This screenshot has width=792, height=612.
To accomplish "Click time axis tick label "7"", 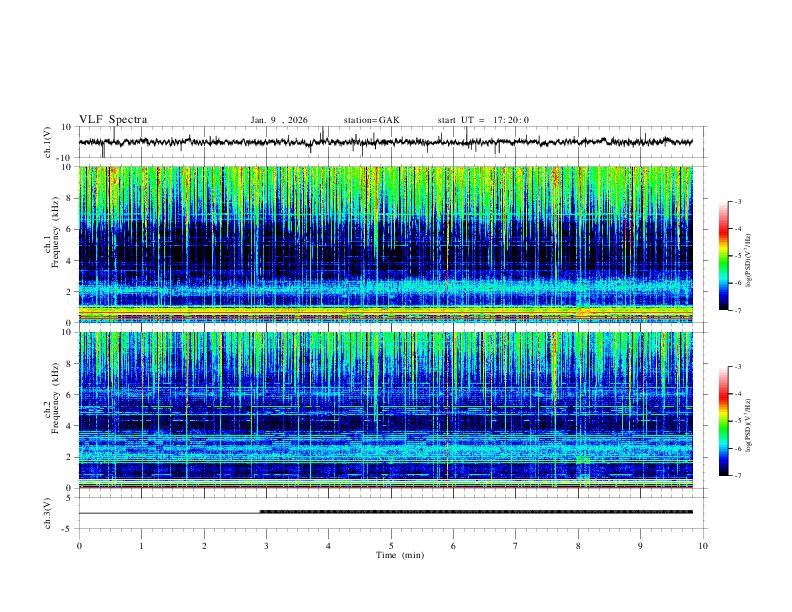I will (516, 546).
